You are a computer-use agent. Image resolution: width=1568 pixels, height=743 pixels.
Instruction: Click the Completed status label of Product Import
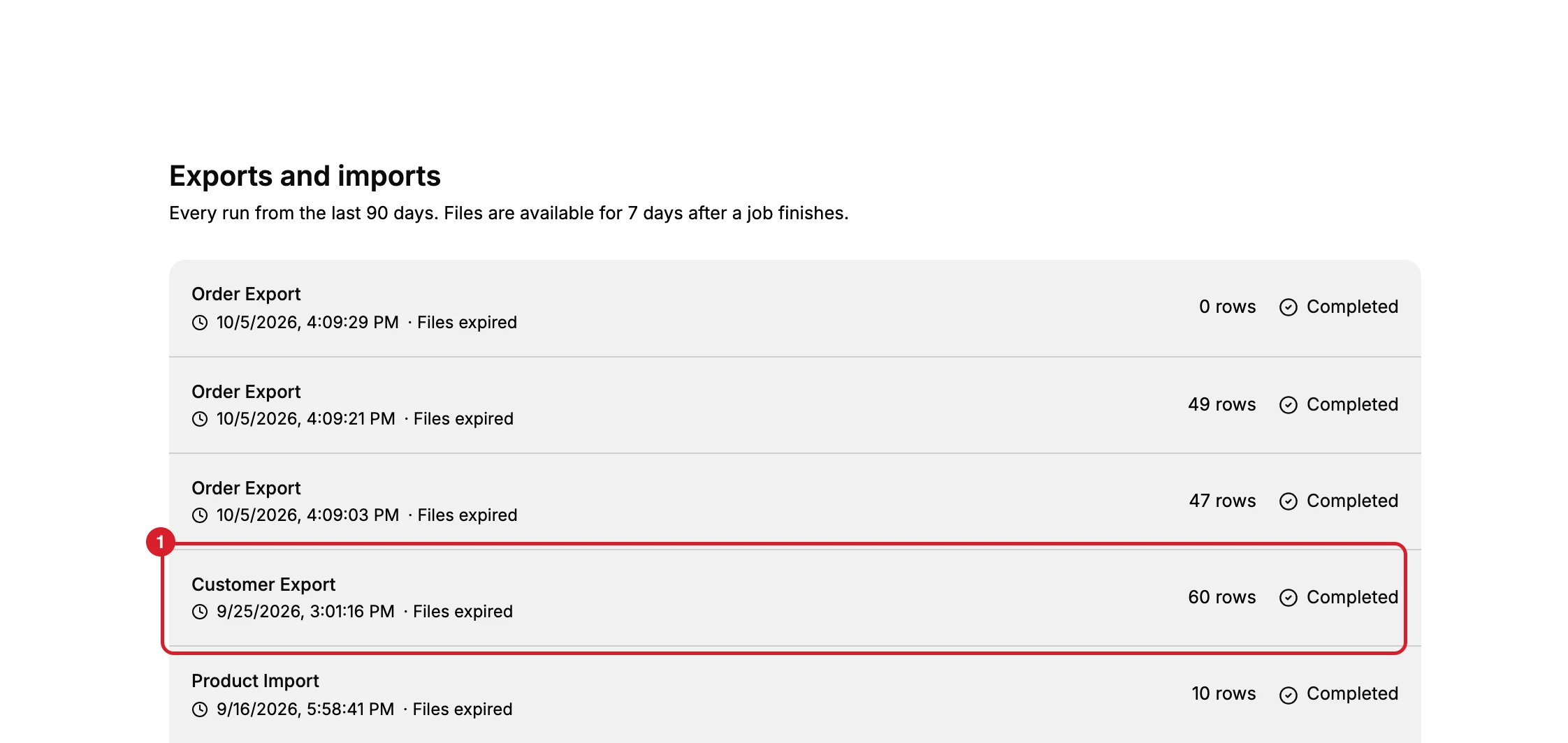(1352, 693)
